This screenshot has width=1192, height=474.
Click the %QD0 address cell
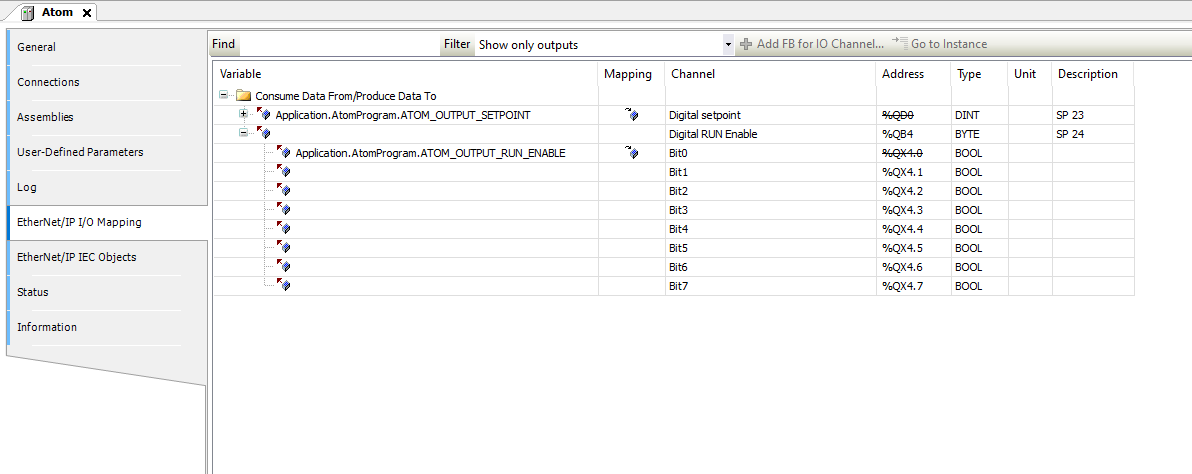pos(914,115)
